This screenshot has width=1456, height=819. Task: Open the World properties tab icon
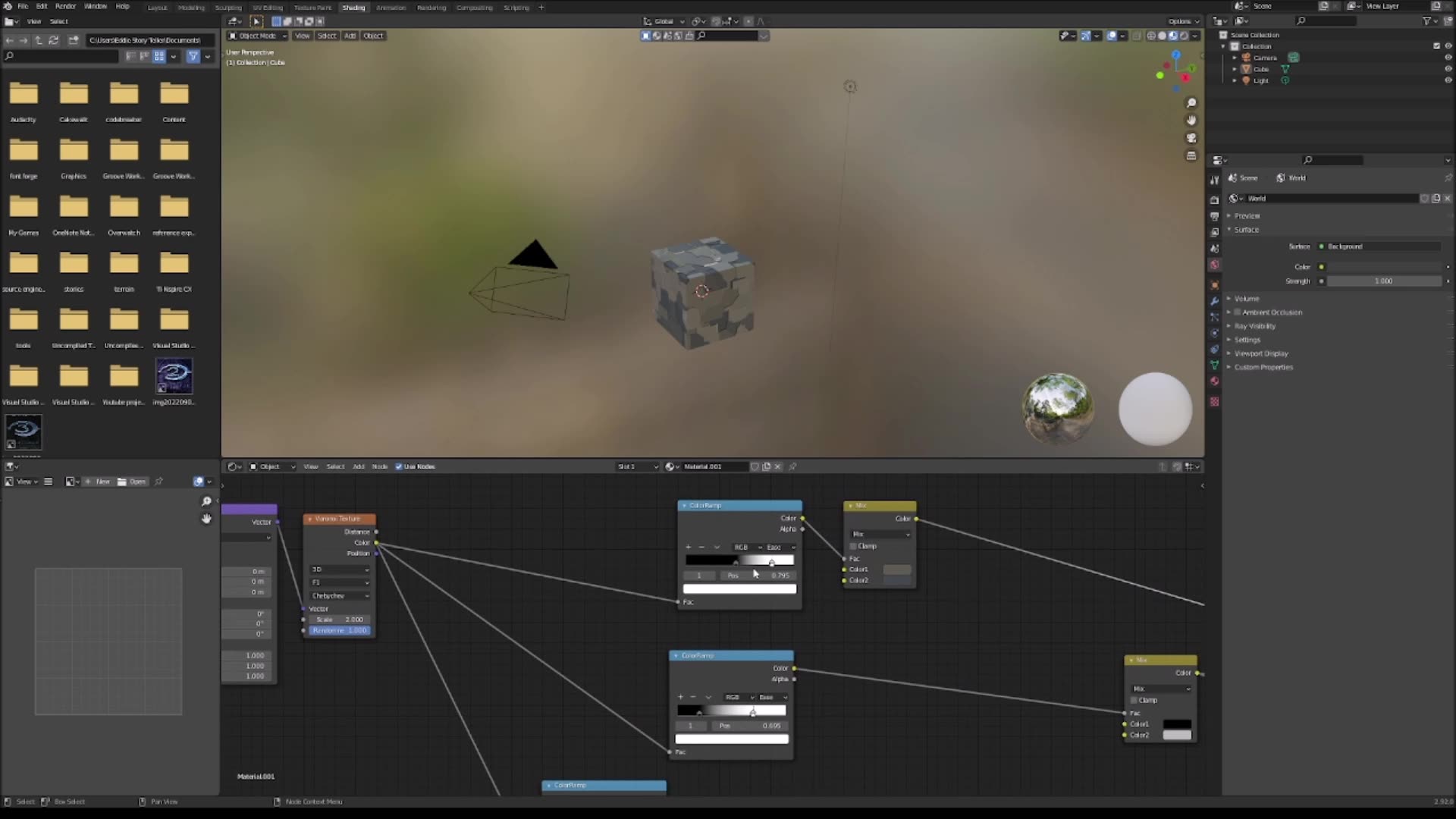1214,265
